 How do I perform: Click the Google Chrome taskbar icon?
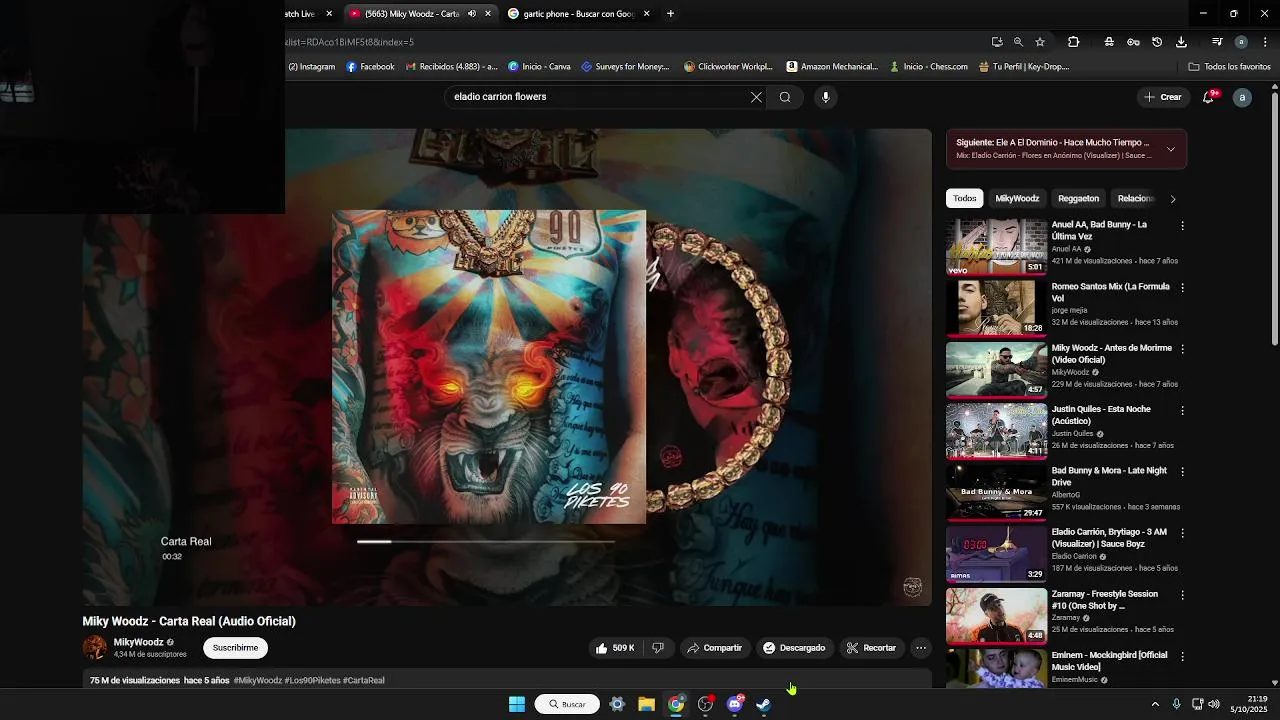[676, 704]
